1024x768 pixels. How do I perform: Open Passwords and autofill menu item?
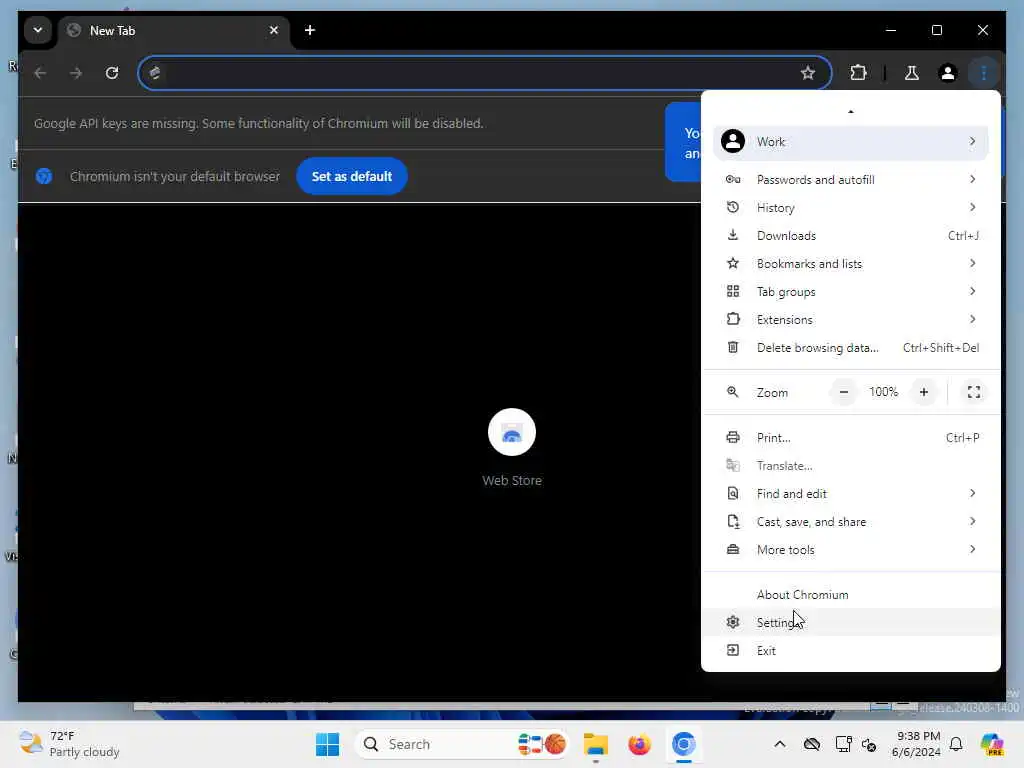(850, 180)
